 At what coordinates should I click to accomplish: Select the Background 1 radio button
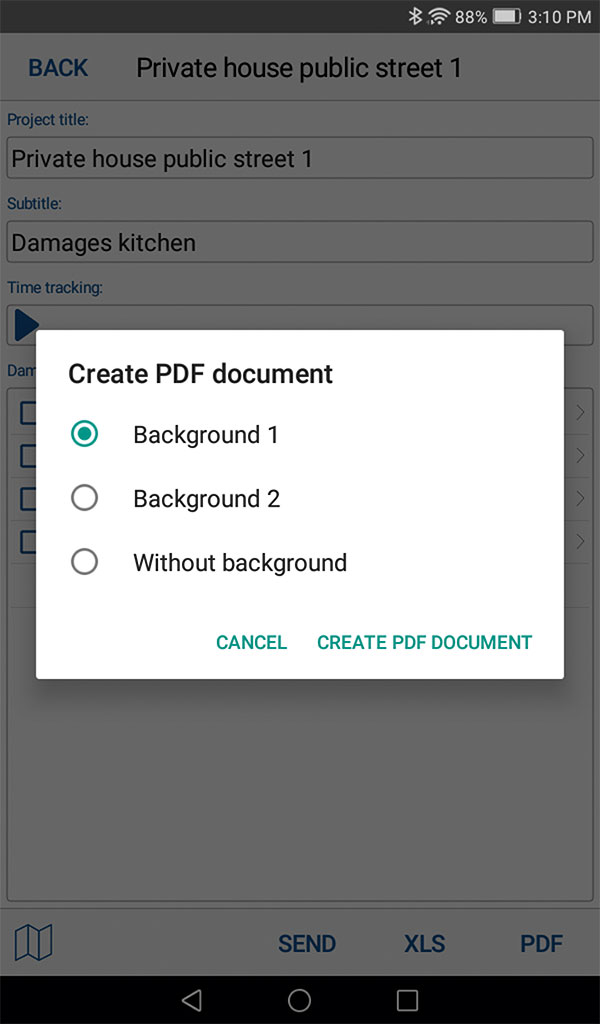click(85, 434)
